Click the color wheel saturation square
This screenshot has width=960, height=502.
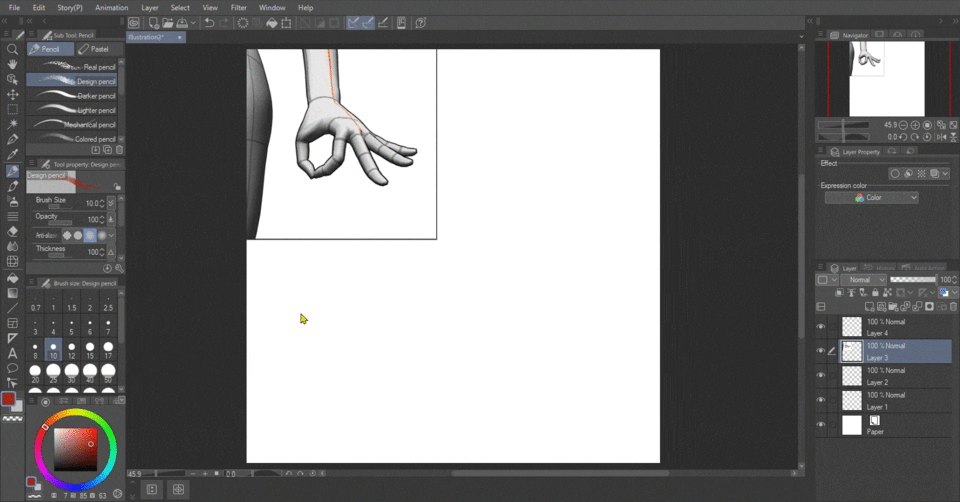point(75,449)
